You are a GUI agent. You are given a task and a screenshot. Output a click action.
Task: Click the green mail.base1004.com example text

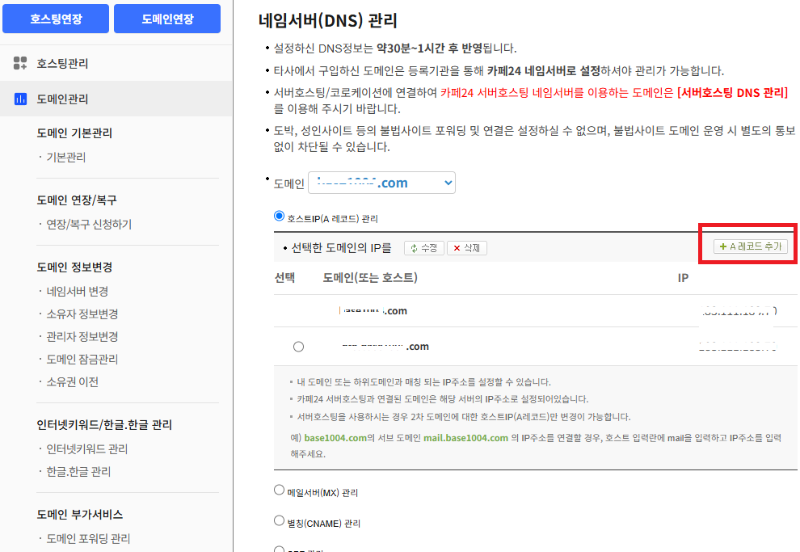pyautogui.click(x=466, y=438)
